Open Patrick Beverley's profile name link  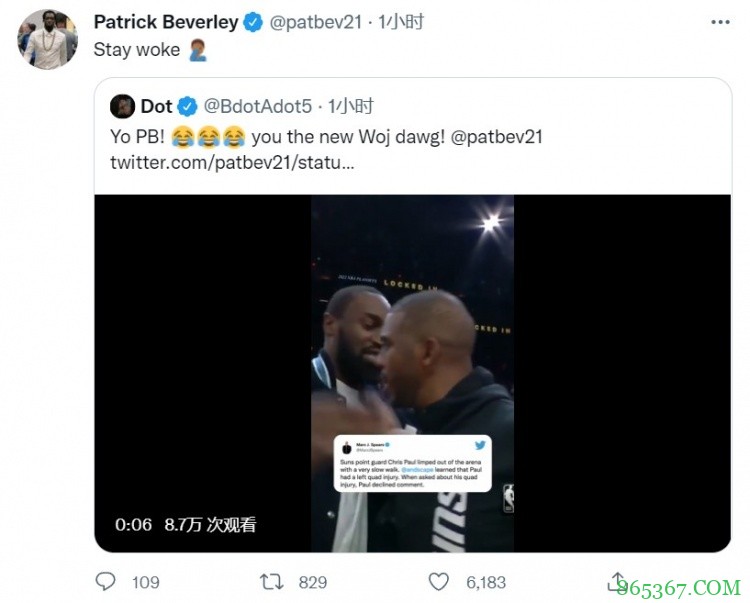[167, 22]
